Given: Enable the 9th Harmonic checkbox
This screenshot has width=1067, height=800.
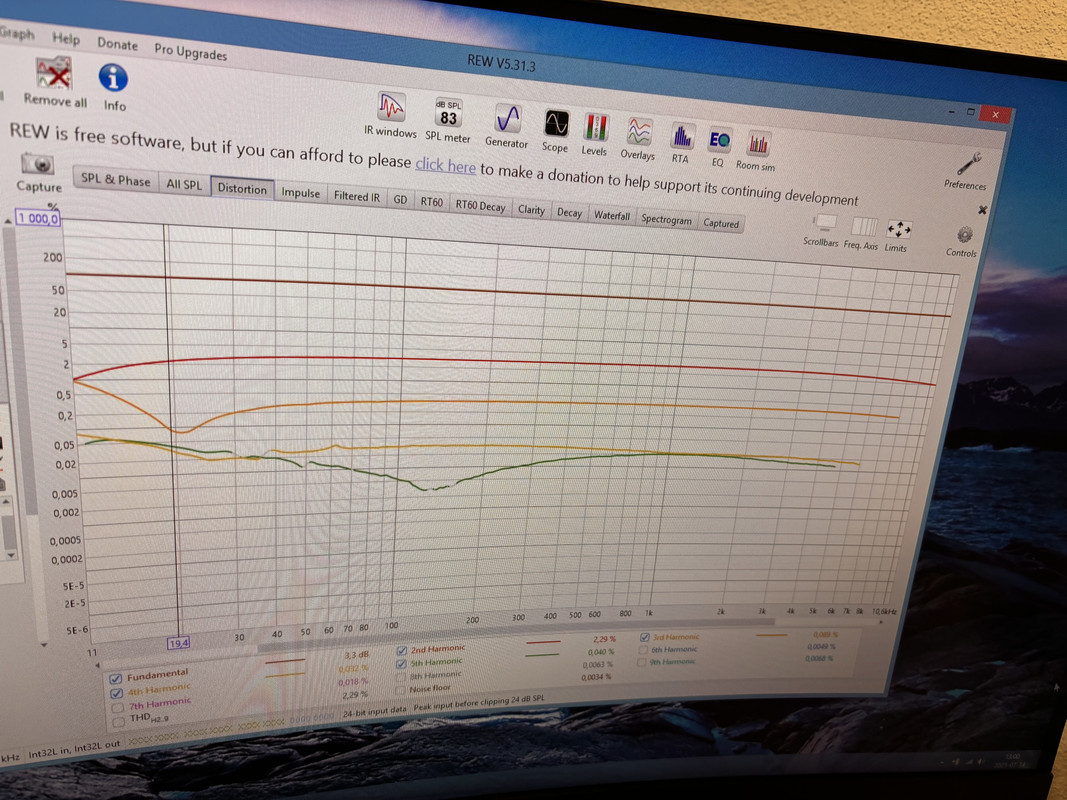Looking at the screenshot, I should point(642,662).
